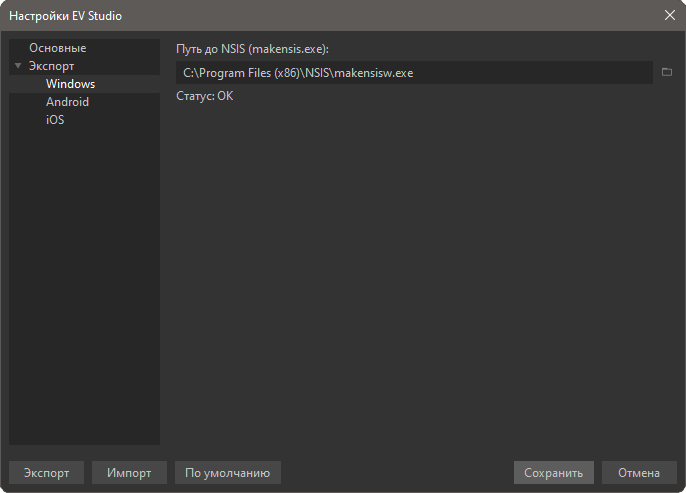Click the end of makensisw.exe path text
Viewport: 686px width, 493px height.
pyautogui.click(x=414, y=73)
